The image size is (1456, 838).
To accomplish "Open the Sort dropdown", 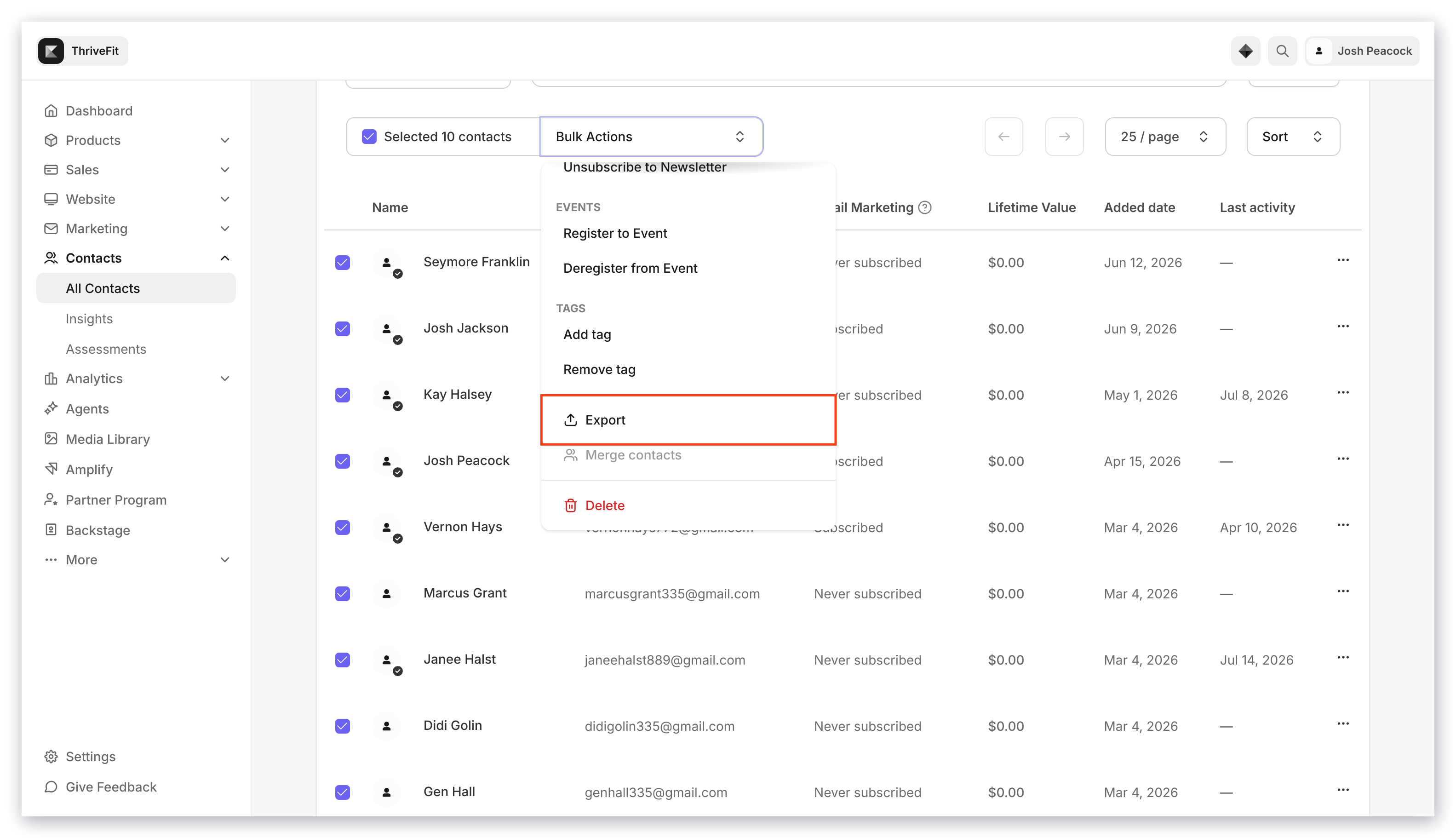I will click(1293, 137).
